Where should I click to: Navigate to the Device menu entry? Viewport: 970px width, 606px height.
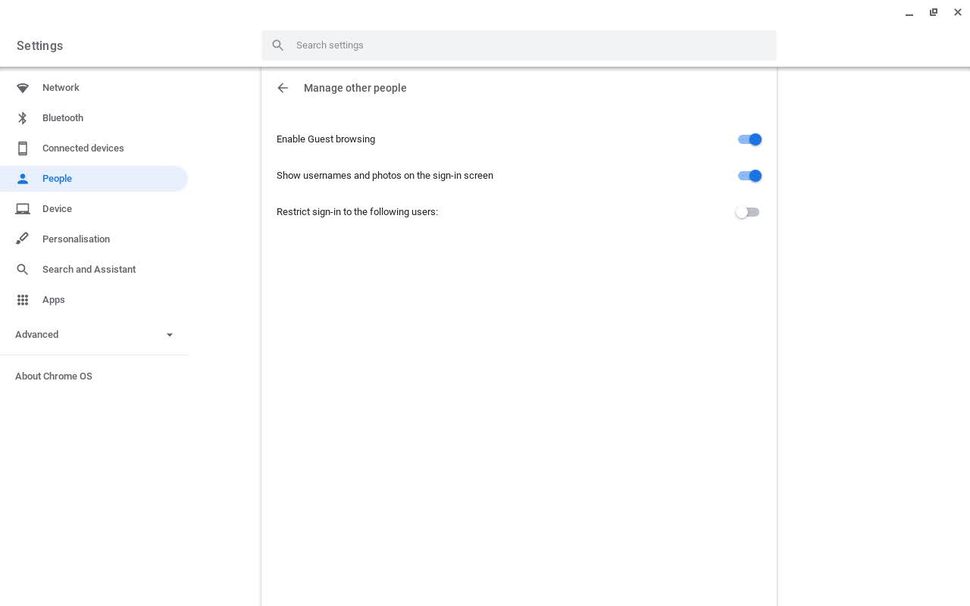click(57, 208)
